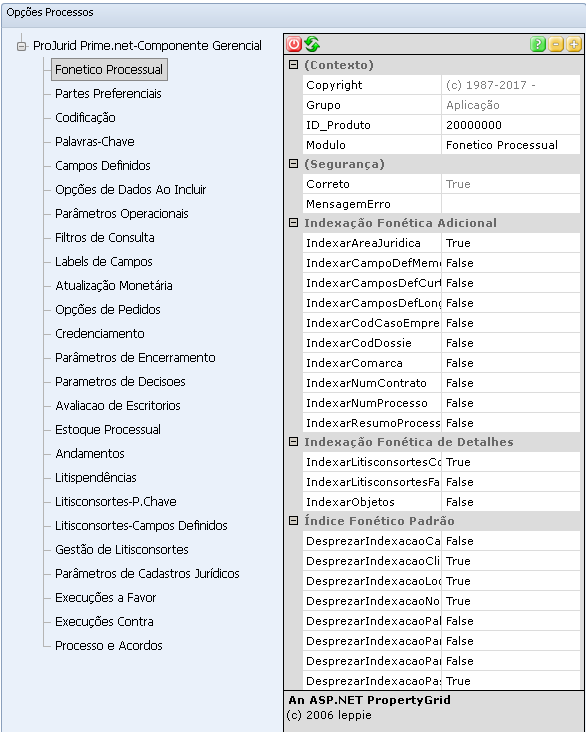Open Execuções a Favor

[106, 598]
